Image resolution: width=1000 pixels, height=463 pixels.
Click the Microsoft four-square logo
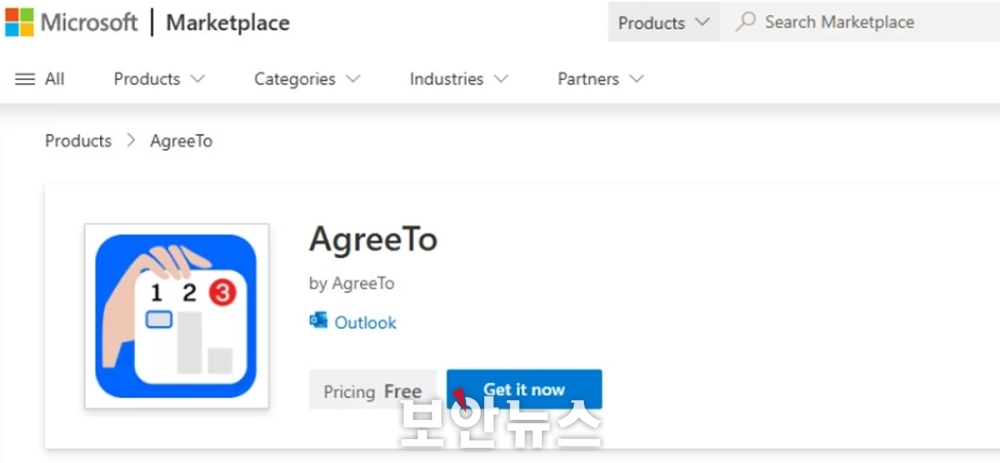pyautogui.click(x=19, y=23)
